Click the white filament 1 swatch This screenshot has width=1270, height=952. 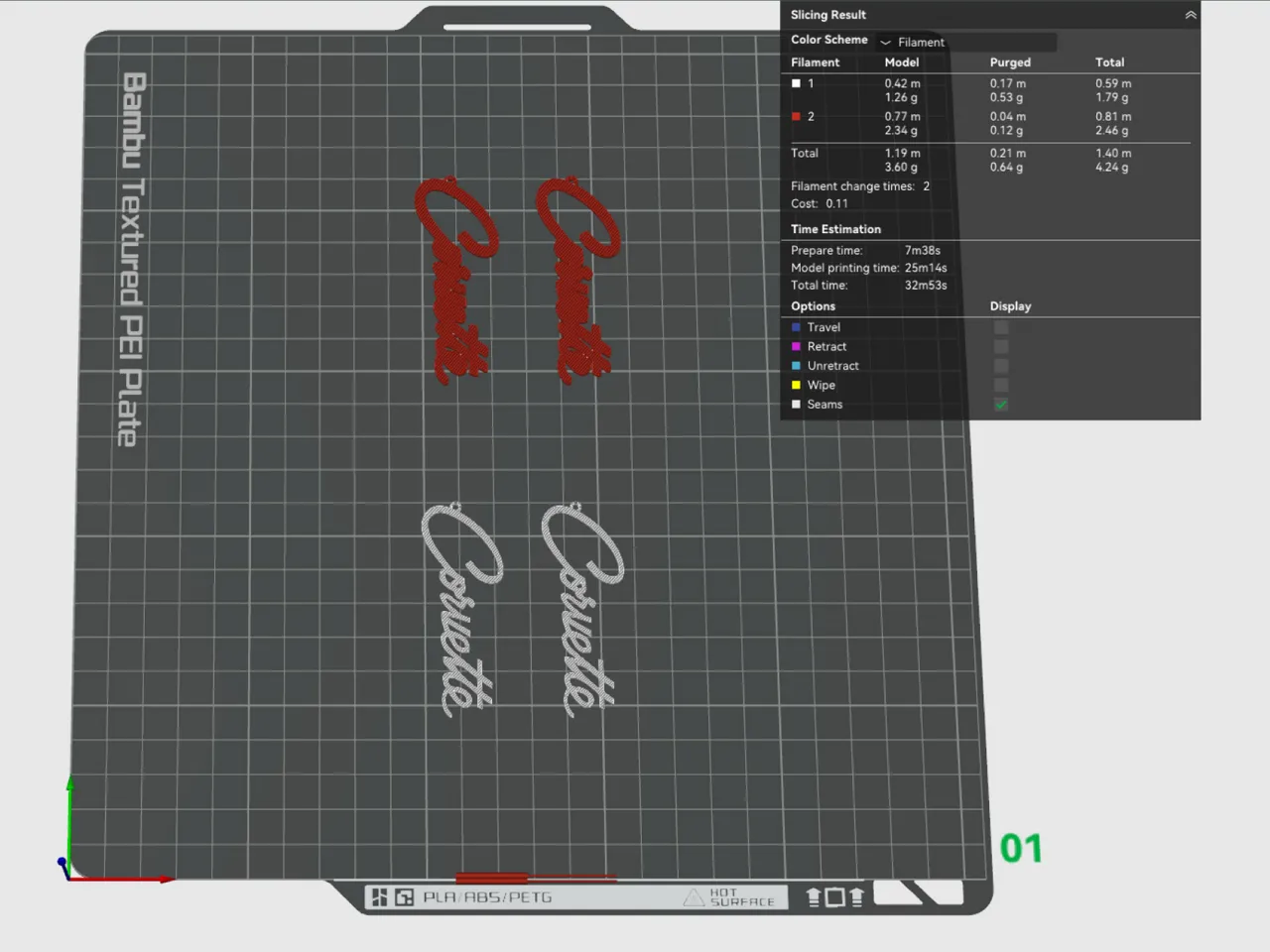click(796, 83)
